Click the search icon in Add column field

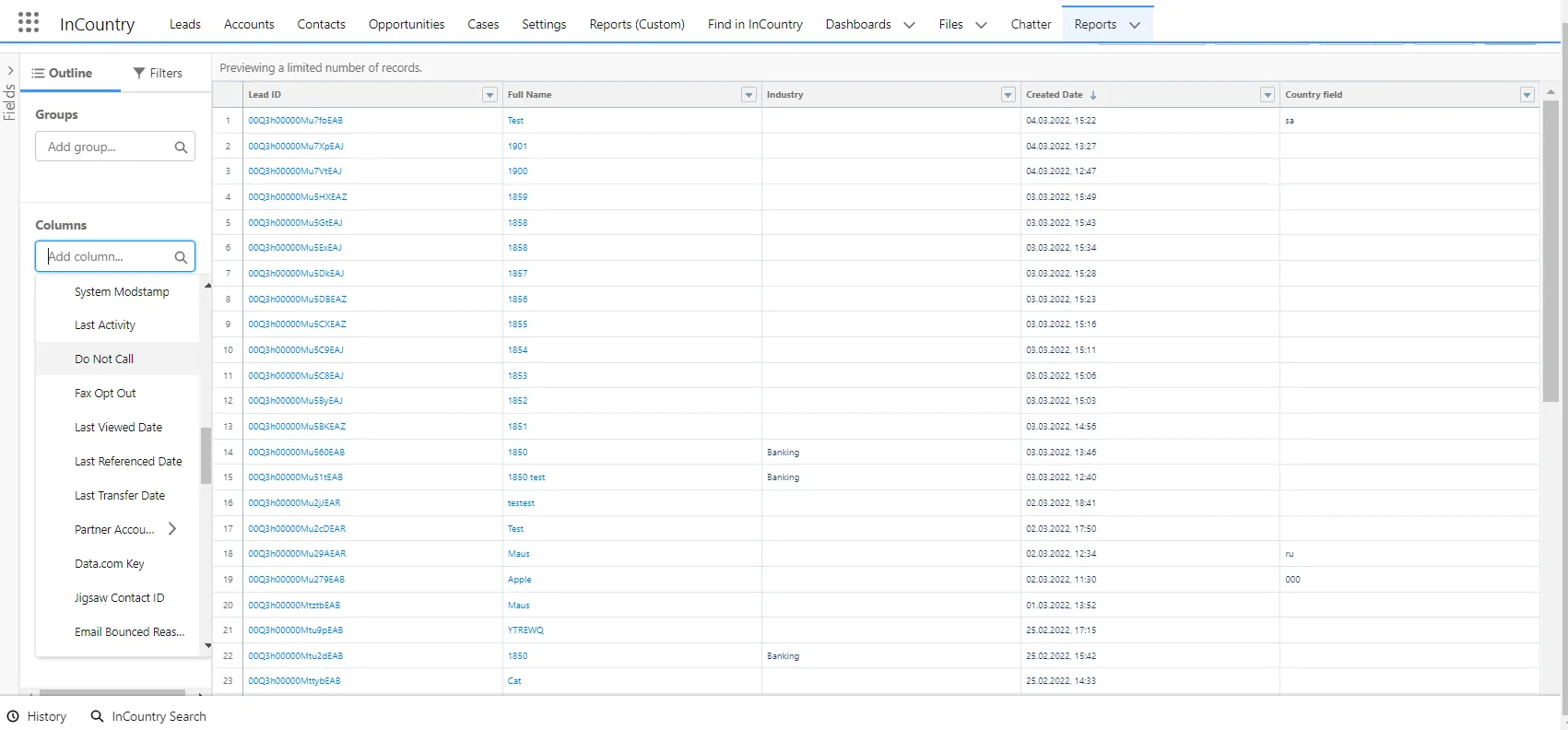[x=181, y=257]
